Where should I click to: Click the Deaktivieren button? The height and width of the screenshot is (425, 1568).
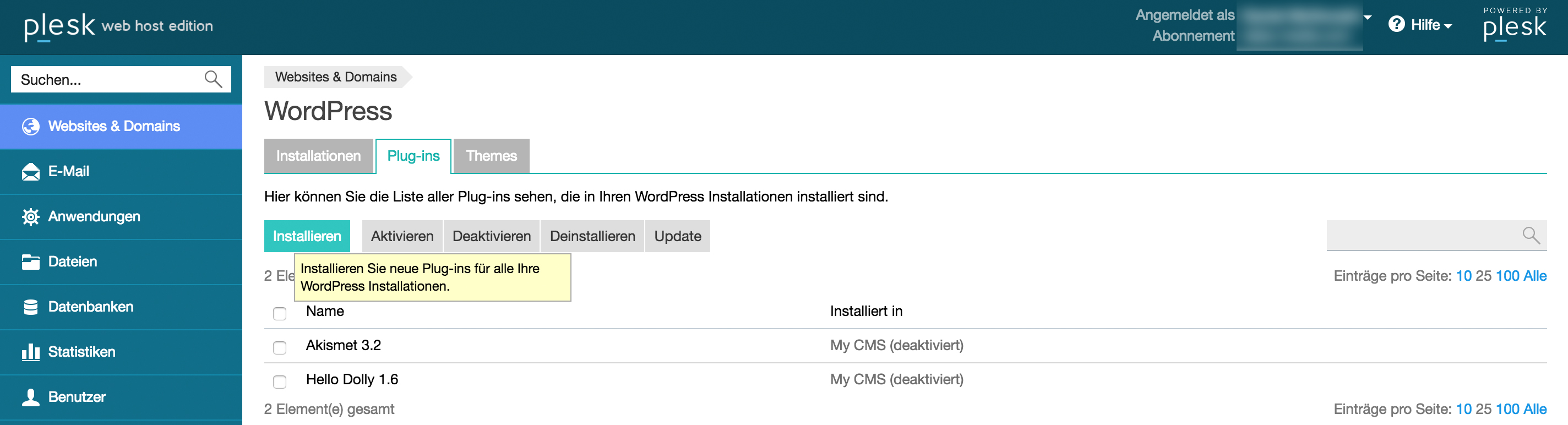coord(492,236)
